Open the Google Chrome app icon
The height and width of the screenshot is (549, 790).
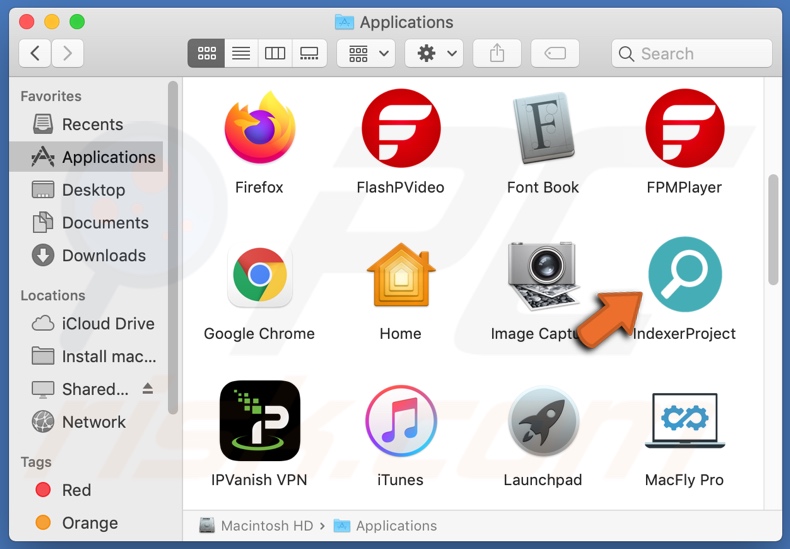(259, 275)
